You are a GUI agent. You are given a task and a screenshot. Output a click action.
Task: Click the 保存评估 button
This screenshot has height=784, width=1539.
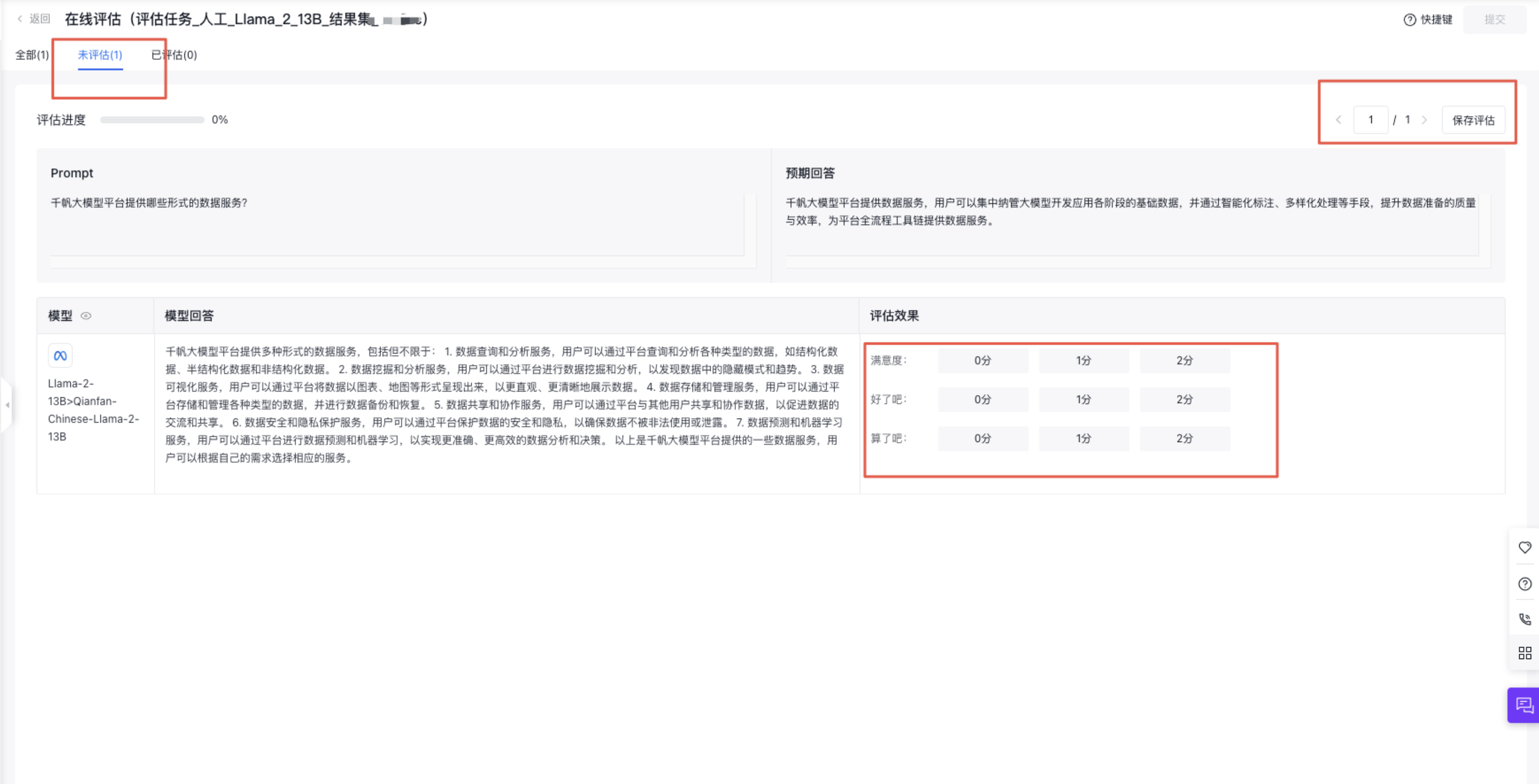(1473, 120)
